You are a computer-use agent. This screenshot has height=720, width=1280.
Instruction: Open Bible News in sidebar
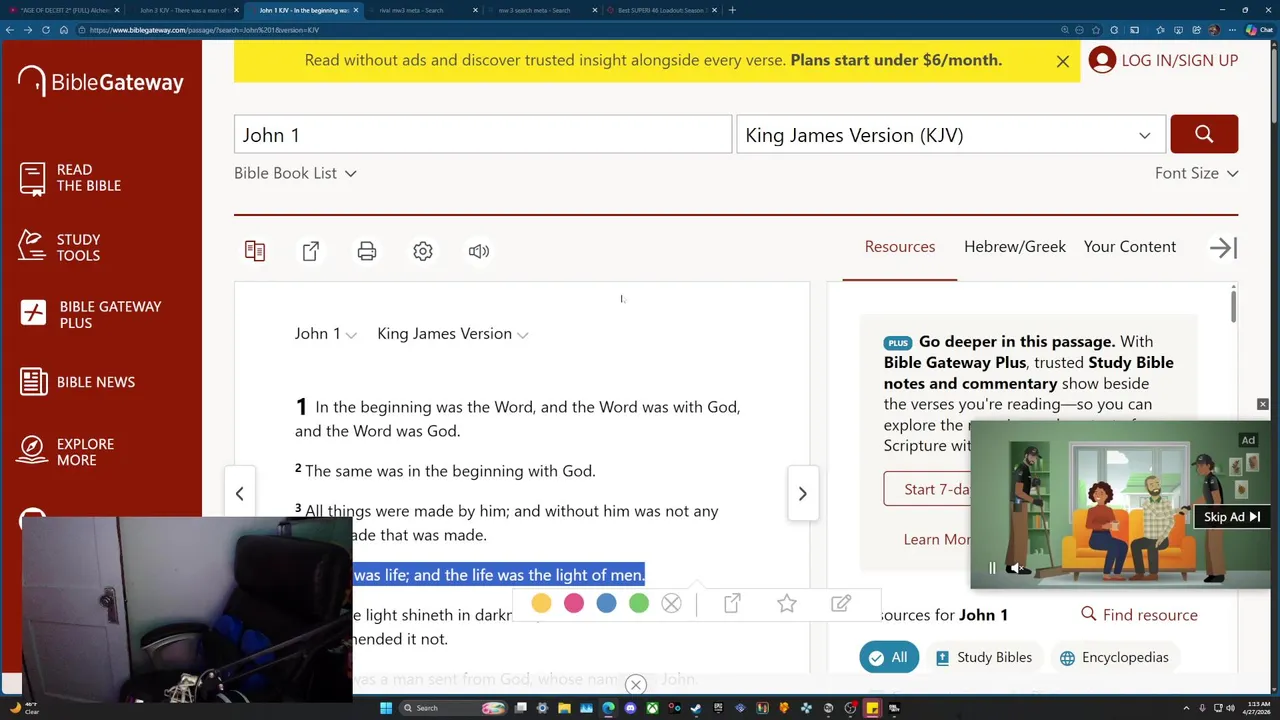pyautogui.click(x=77, y=382)
